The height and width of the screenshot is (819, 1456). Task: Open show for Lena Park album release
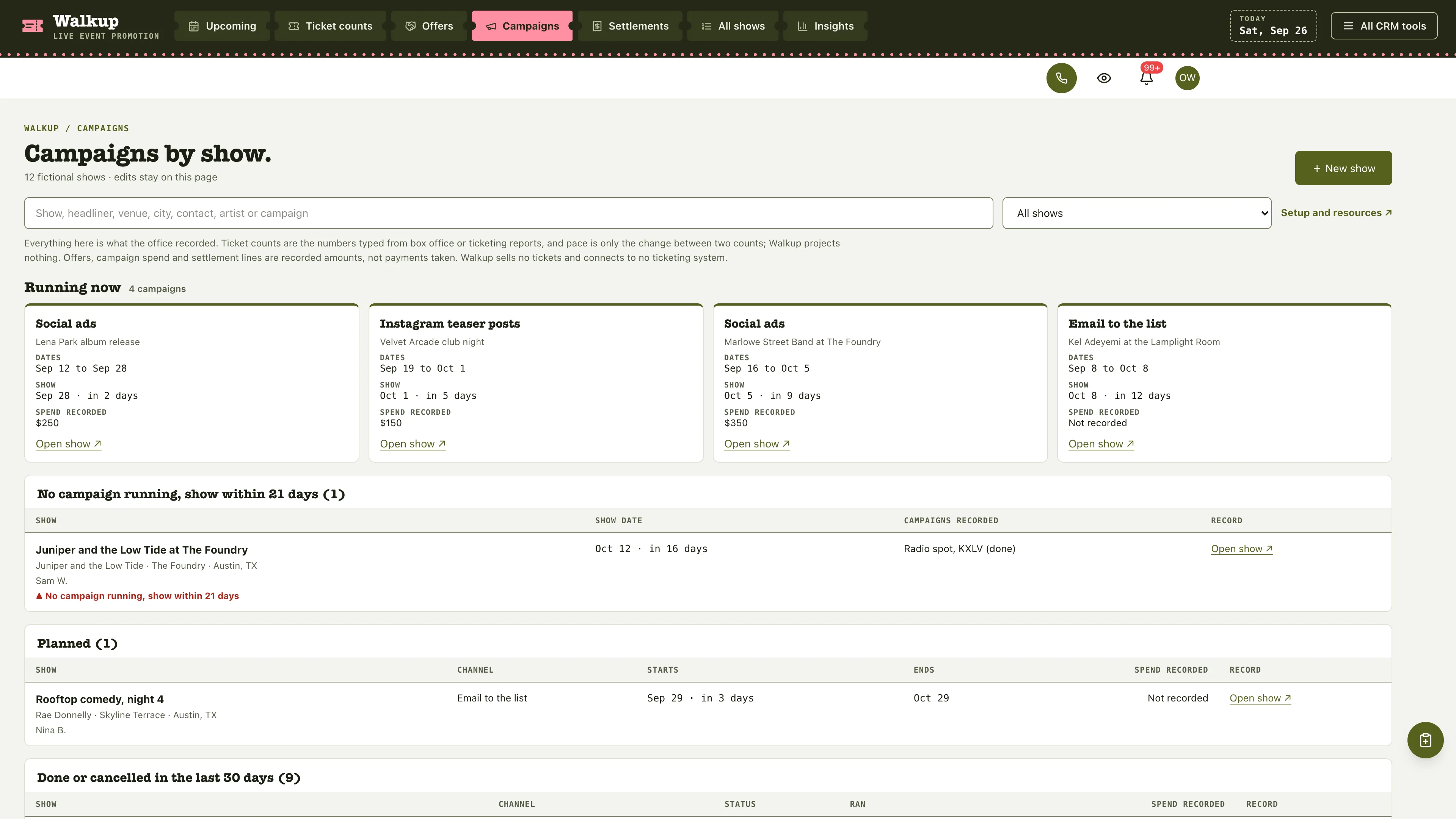(68, 444)
